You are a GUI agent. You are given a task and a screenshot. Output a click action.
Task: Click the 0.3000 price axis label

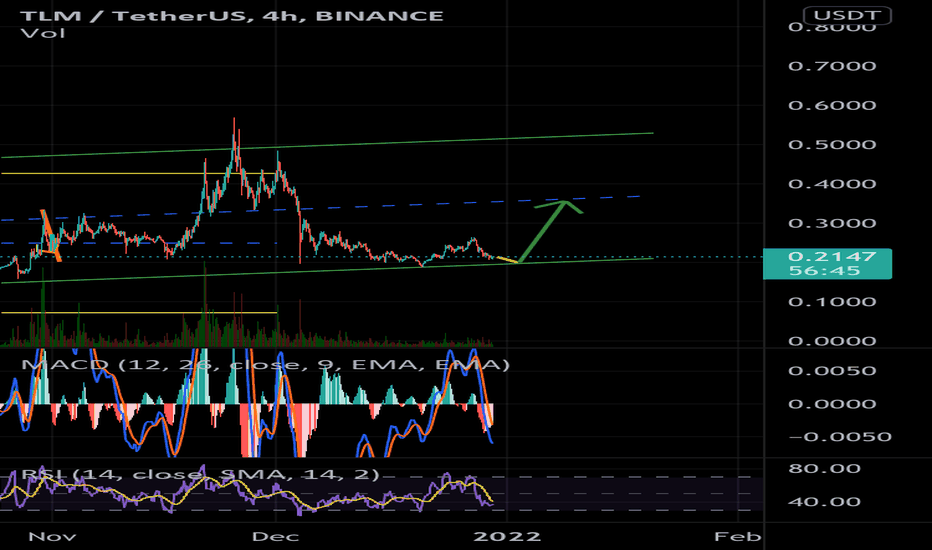832,223
